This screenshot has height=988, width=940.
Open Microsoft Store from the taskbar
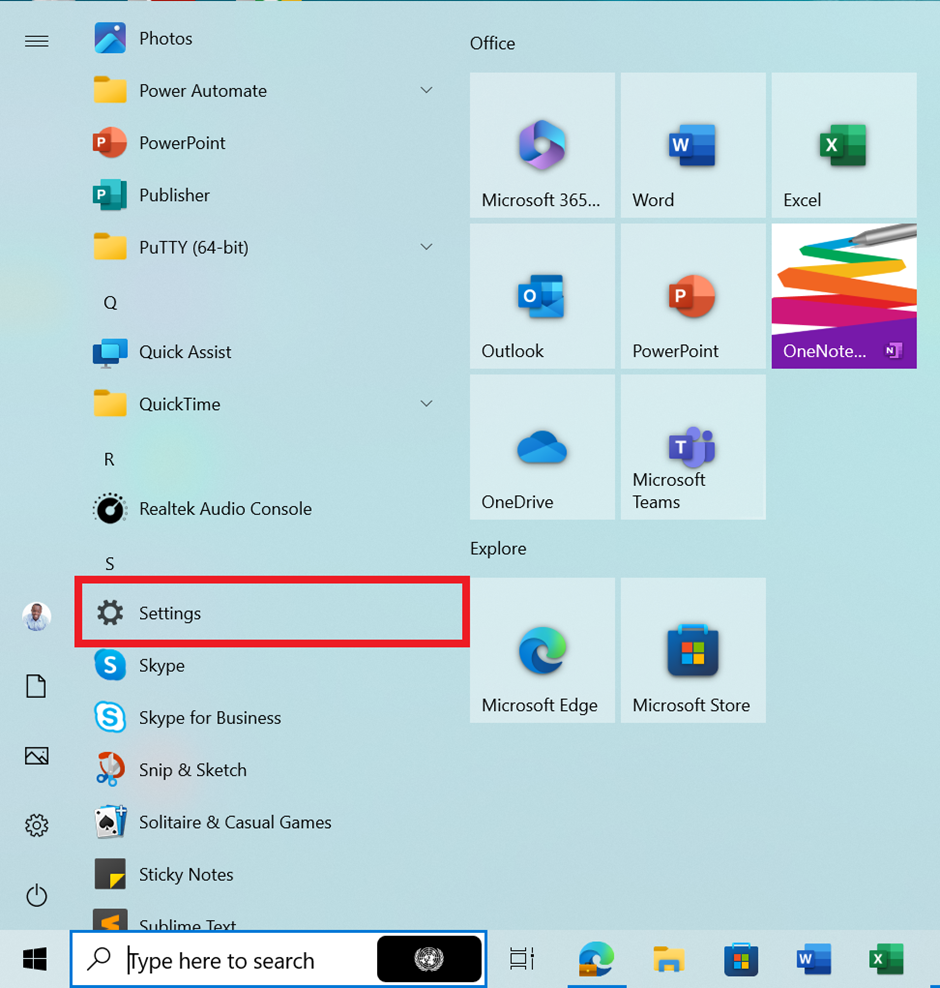pyautogui.click(x=741, y=959)
